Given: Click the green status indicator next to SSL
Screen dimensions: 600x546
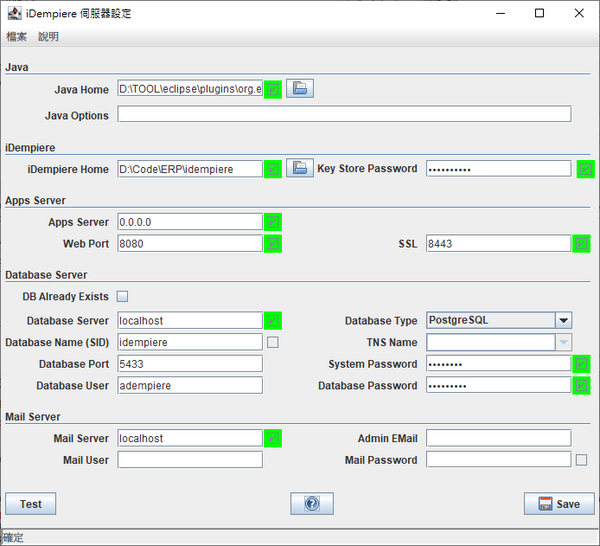Looking at the screenshot, I should tap(582, 243).
